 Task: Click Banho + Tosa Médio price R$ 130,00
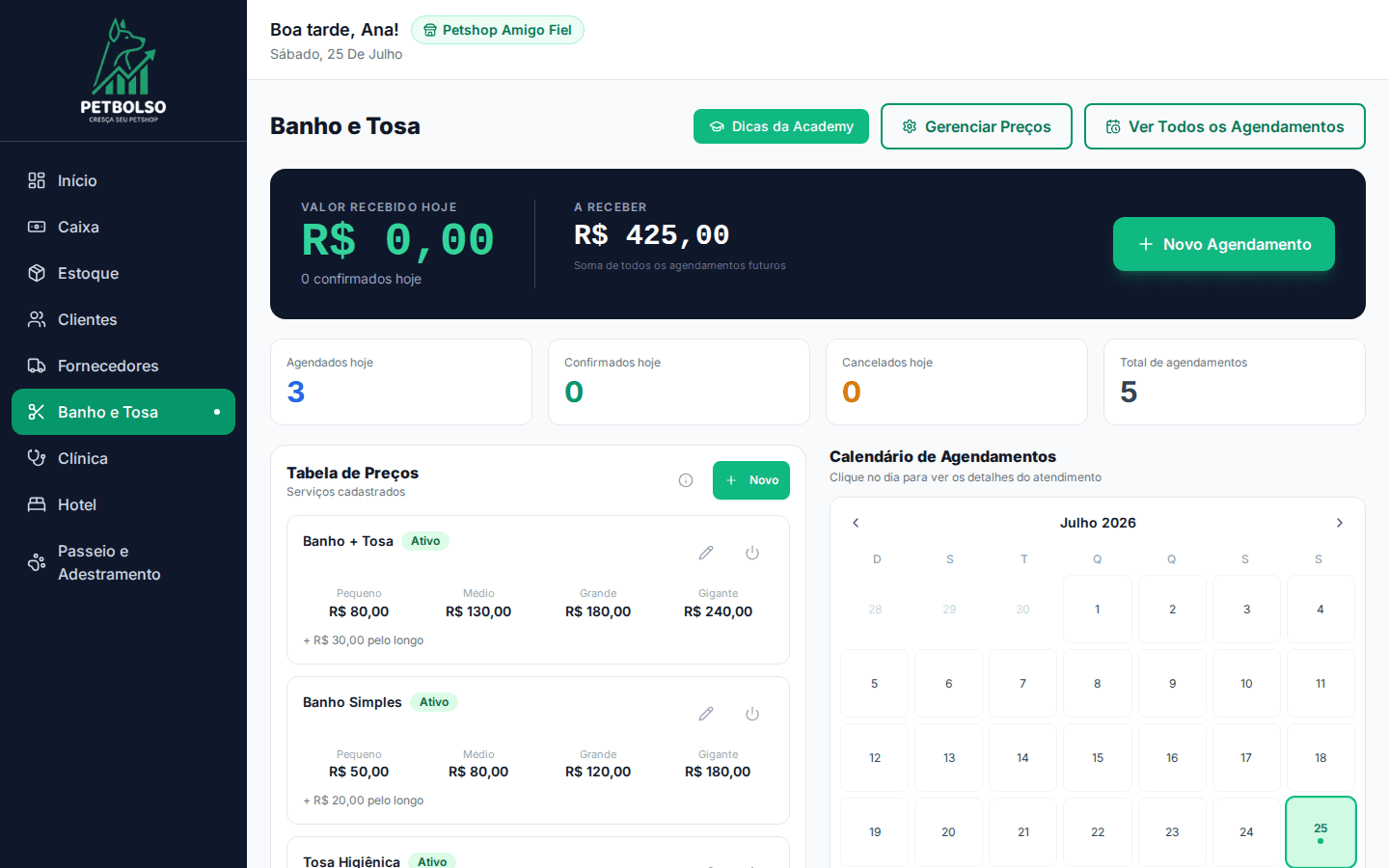pos(478,611)
